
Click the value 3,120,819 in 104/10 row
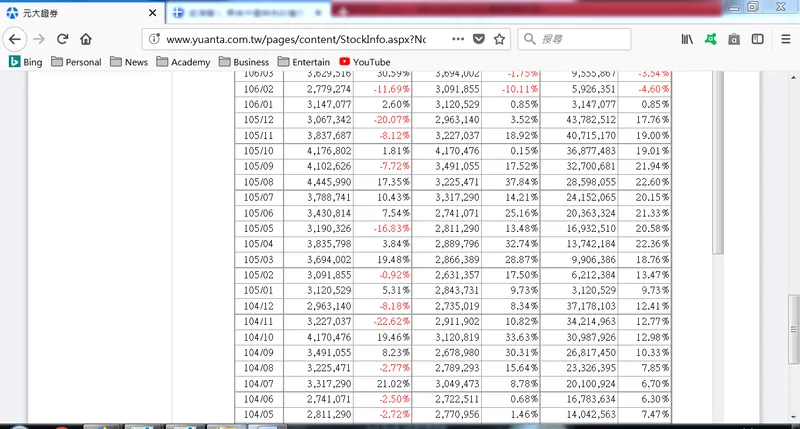click(457, 337)
